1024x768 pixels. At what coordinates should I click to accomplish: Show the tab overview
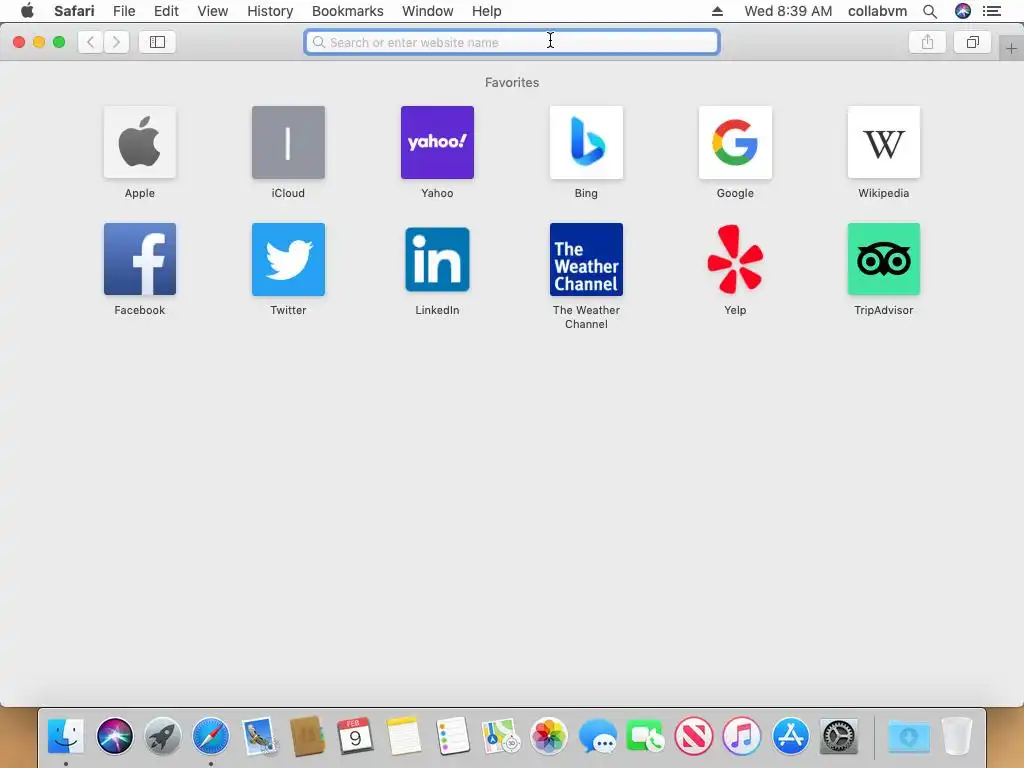(972, 42)
